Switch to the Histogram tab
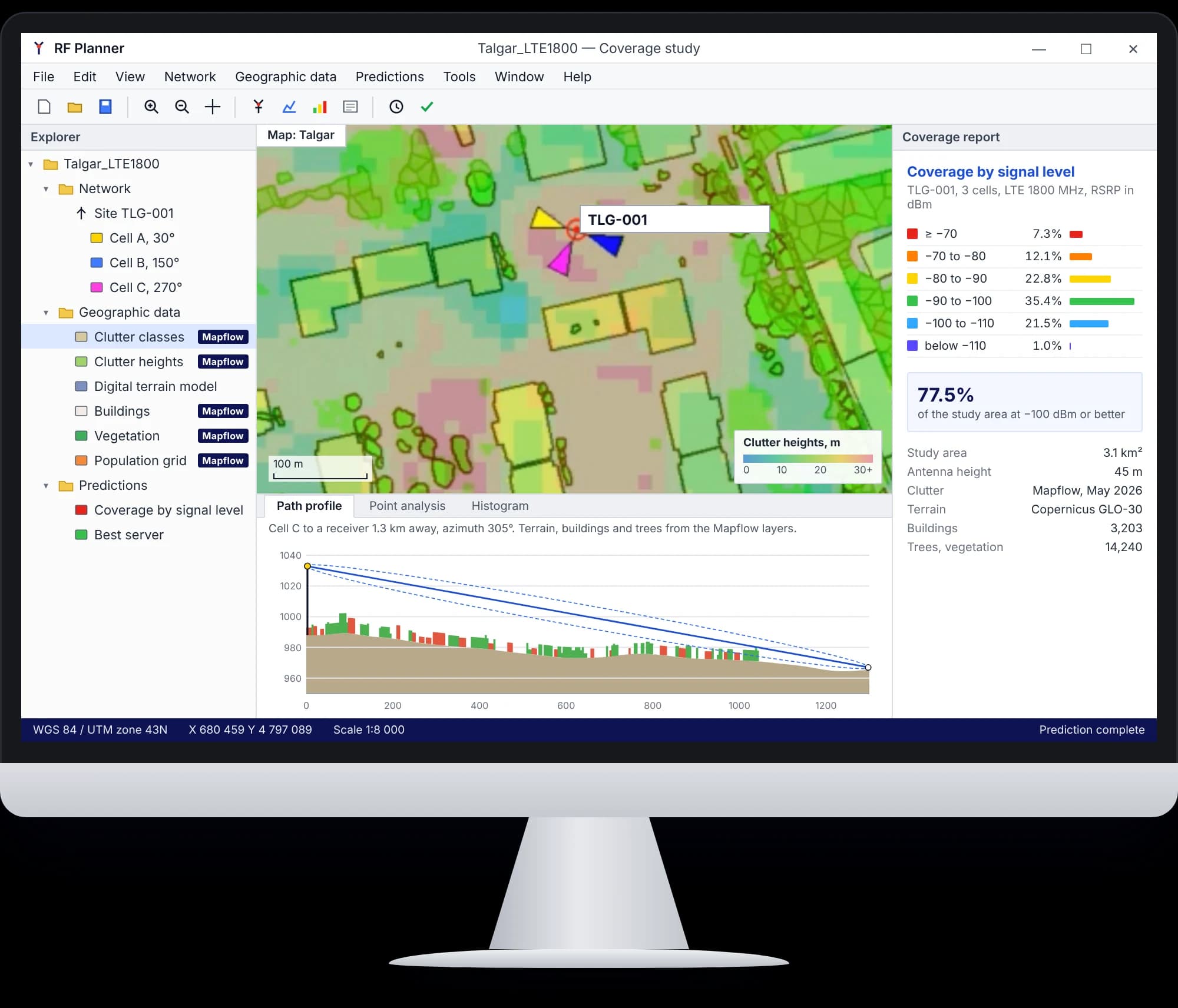1178x1008 pixels. point(500,506)
